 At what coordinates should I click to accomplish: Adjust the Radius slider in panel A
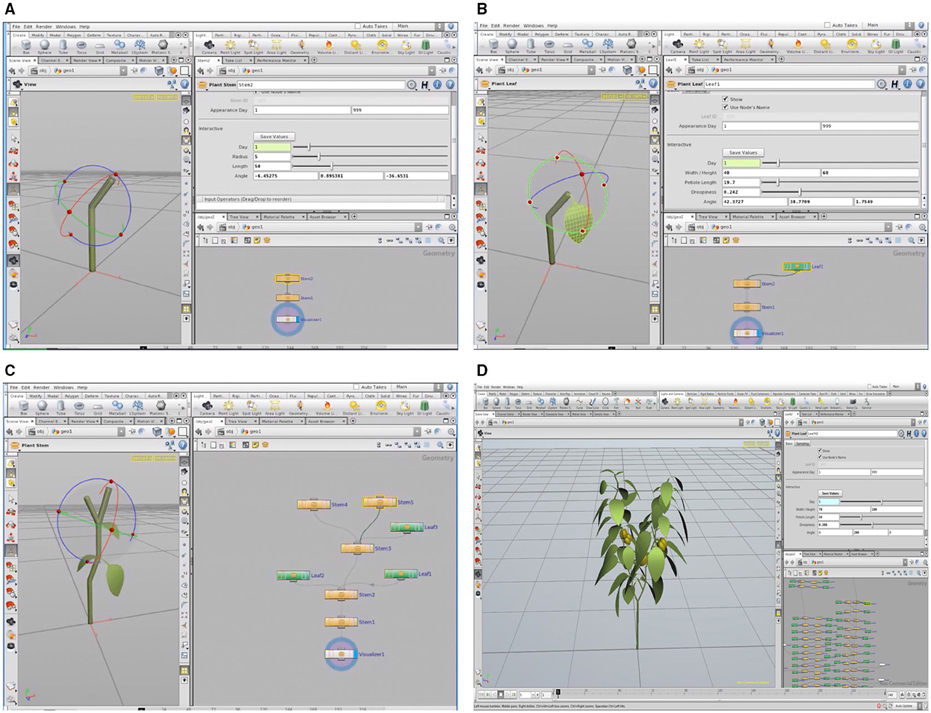coord(370,157)
